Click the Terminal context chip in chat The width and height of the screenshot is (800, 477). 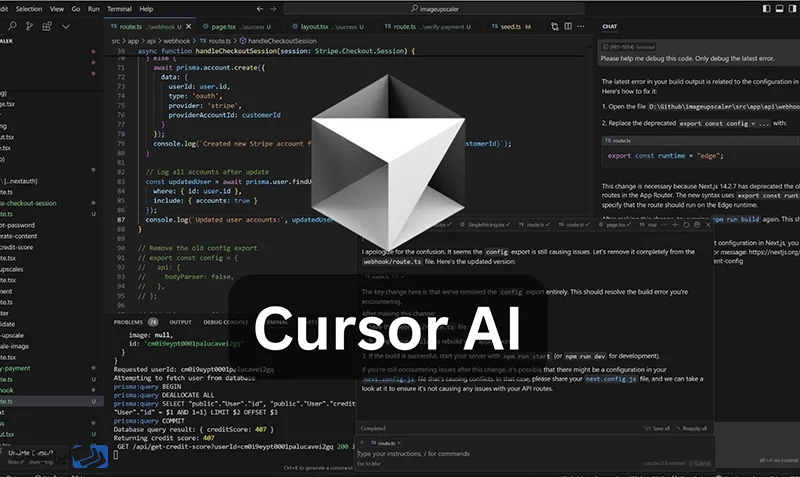click(629, 47)
